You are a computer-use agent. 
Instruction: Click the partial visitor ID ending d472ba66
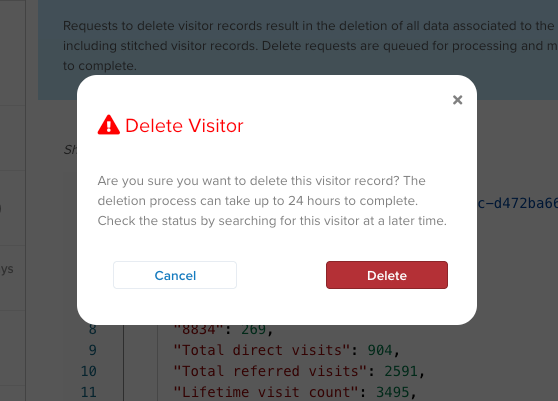point(518,203)
